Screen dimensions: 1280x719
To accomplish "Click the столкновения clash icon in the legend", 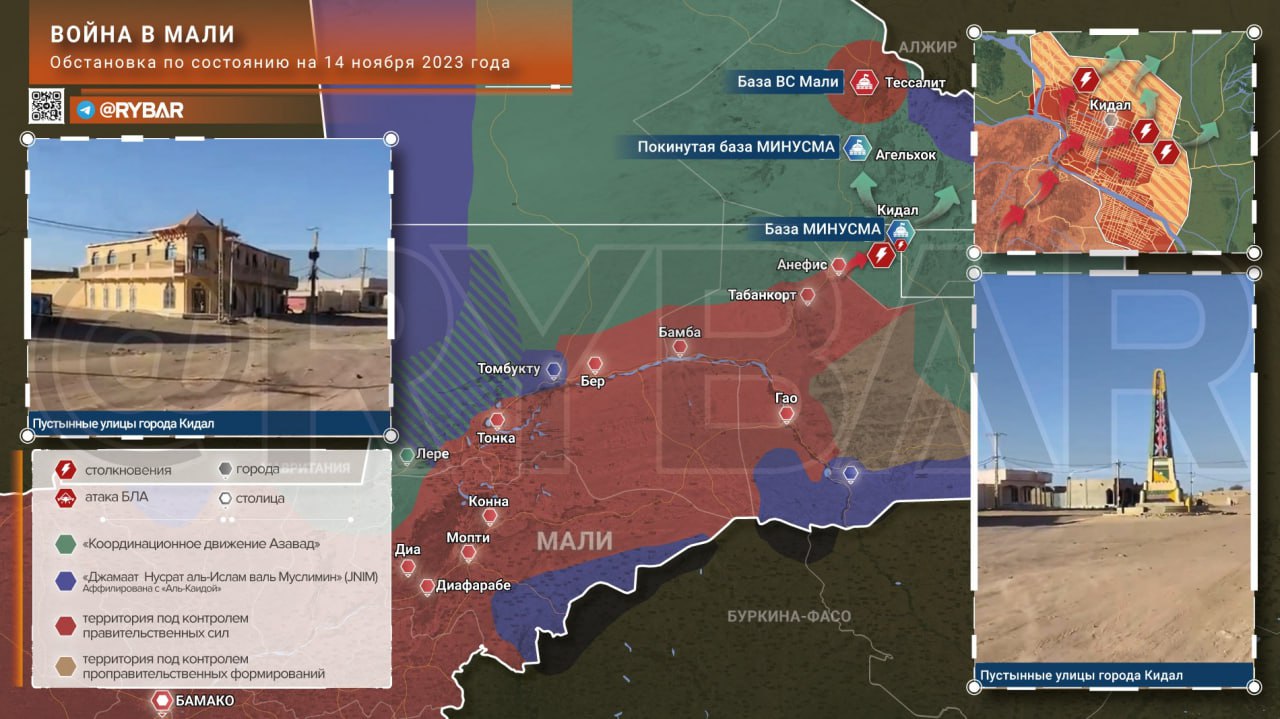I will tap(65, 470).
